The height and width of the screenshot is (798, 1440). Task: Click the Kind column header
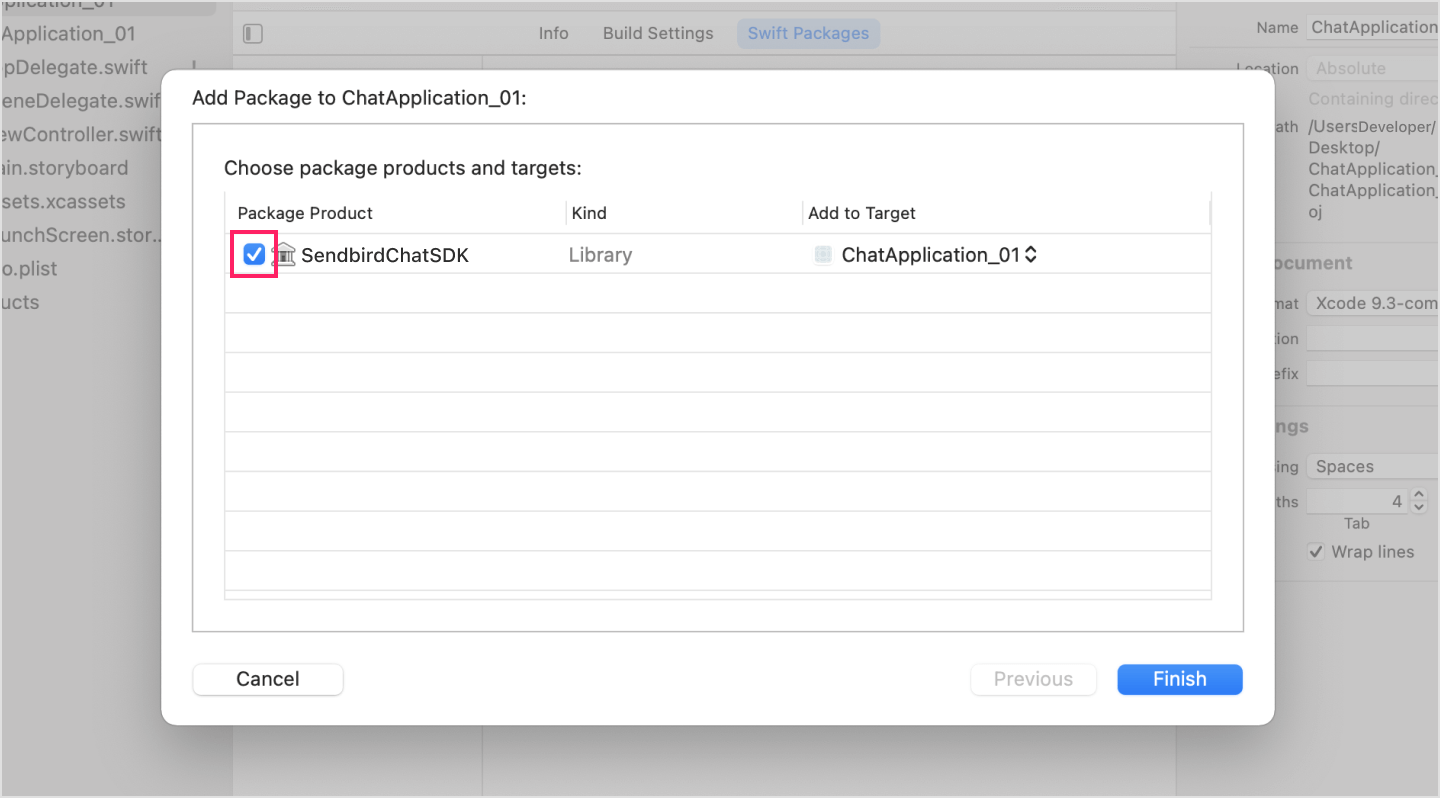pos(589,213)
